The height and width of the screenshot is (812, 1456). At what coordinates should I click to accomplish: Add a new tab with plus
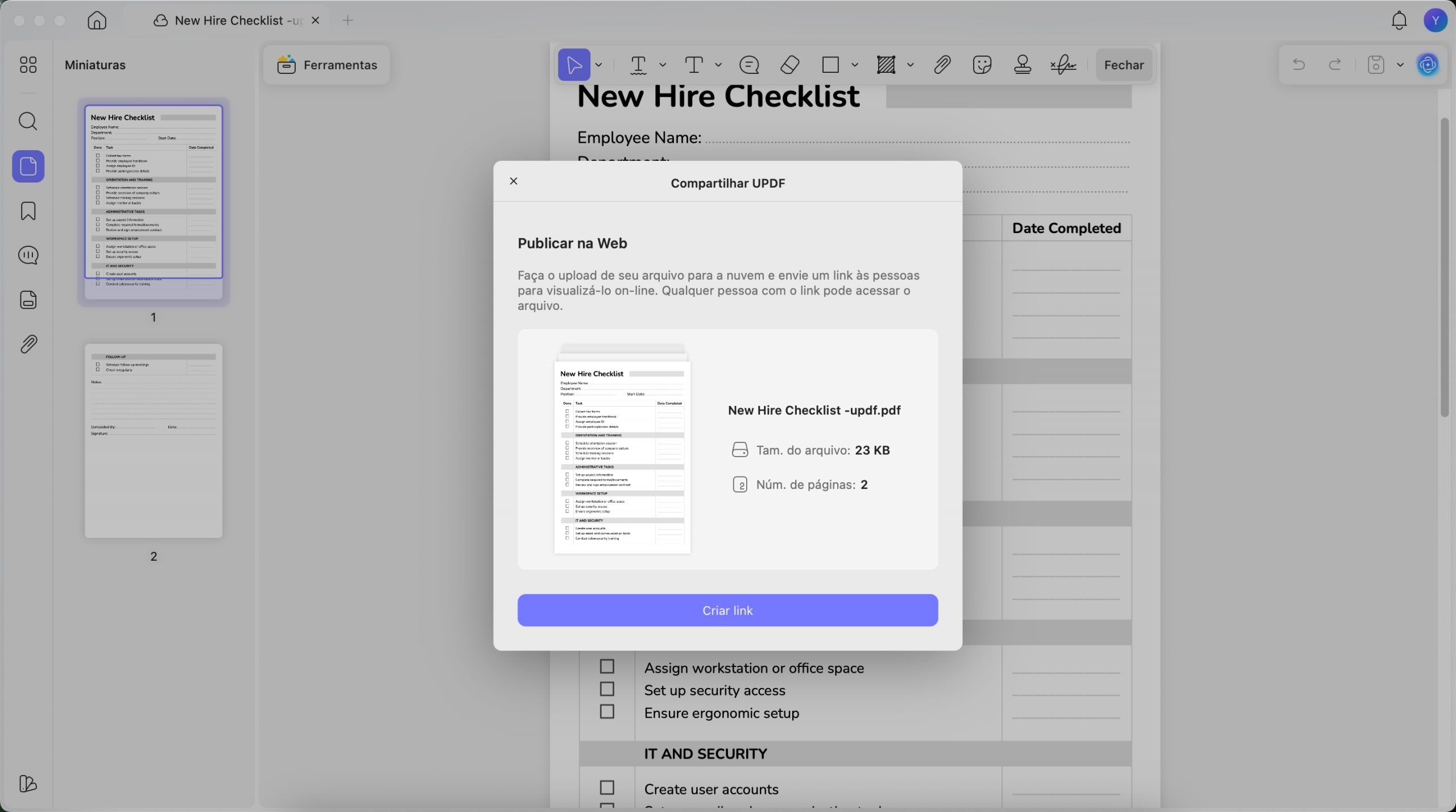(x=348, y=20)
